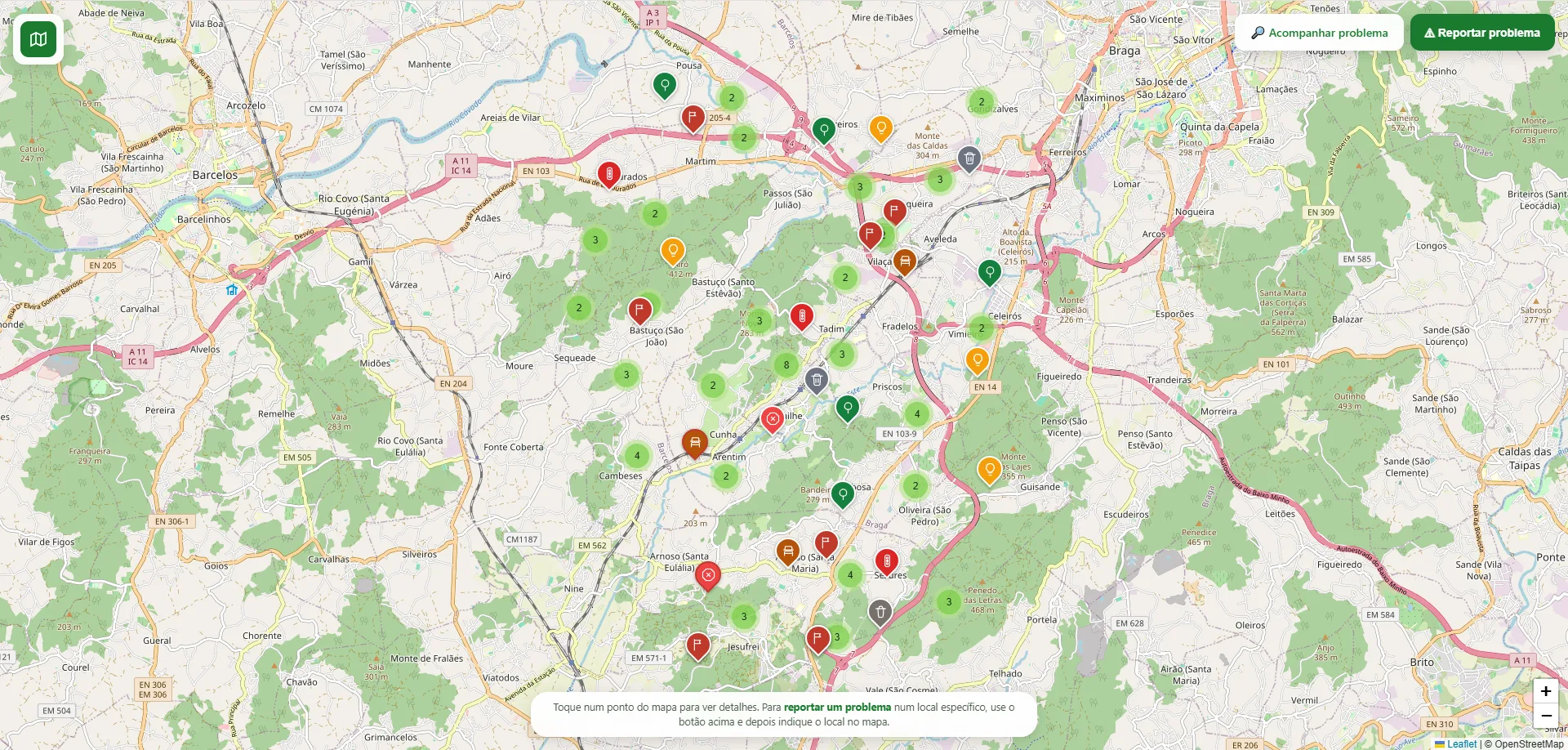Open cluster 2 just below Pousa

(x=732, y=98)
